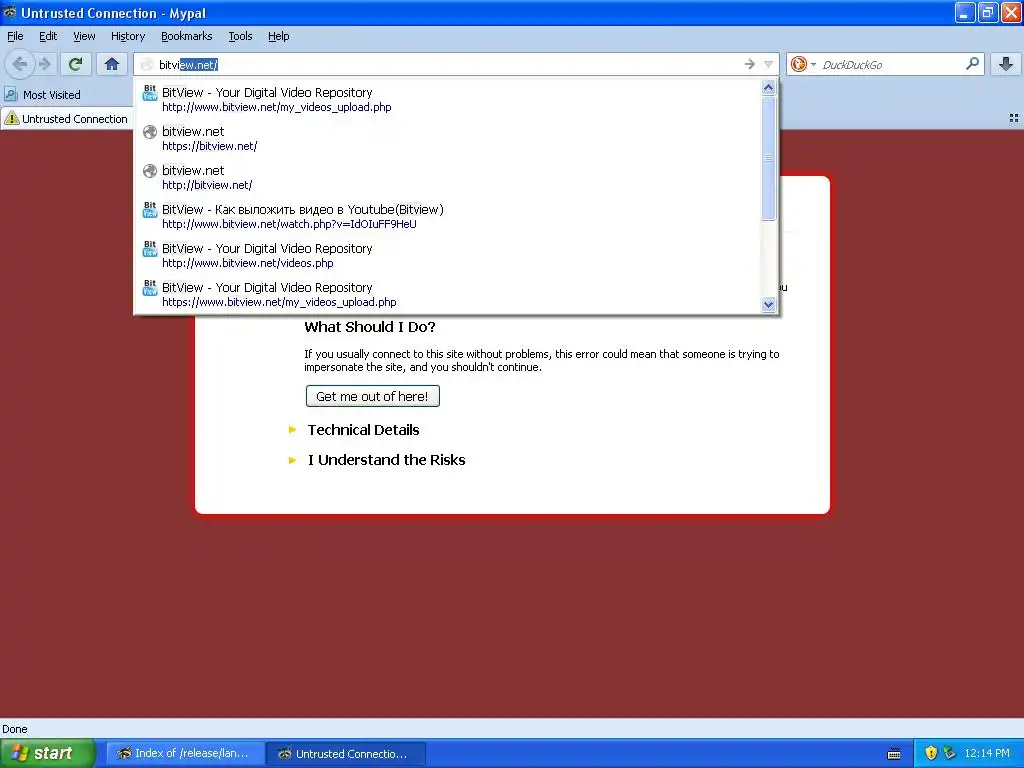This screenshot has width=1024, height=768.
Task: Click the suggestion list scroll down arrow
Action: [x=768, y=304]
